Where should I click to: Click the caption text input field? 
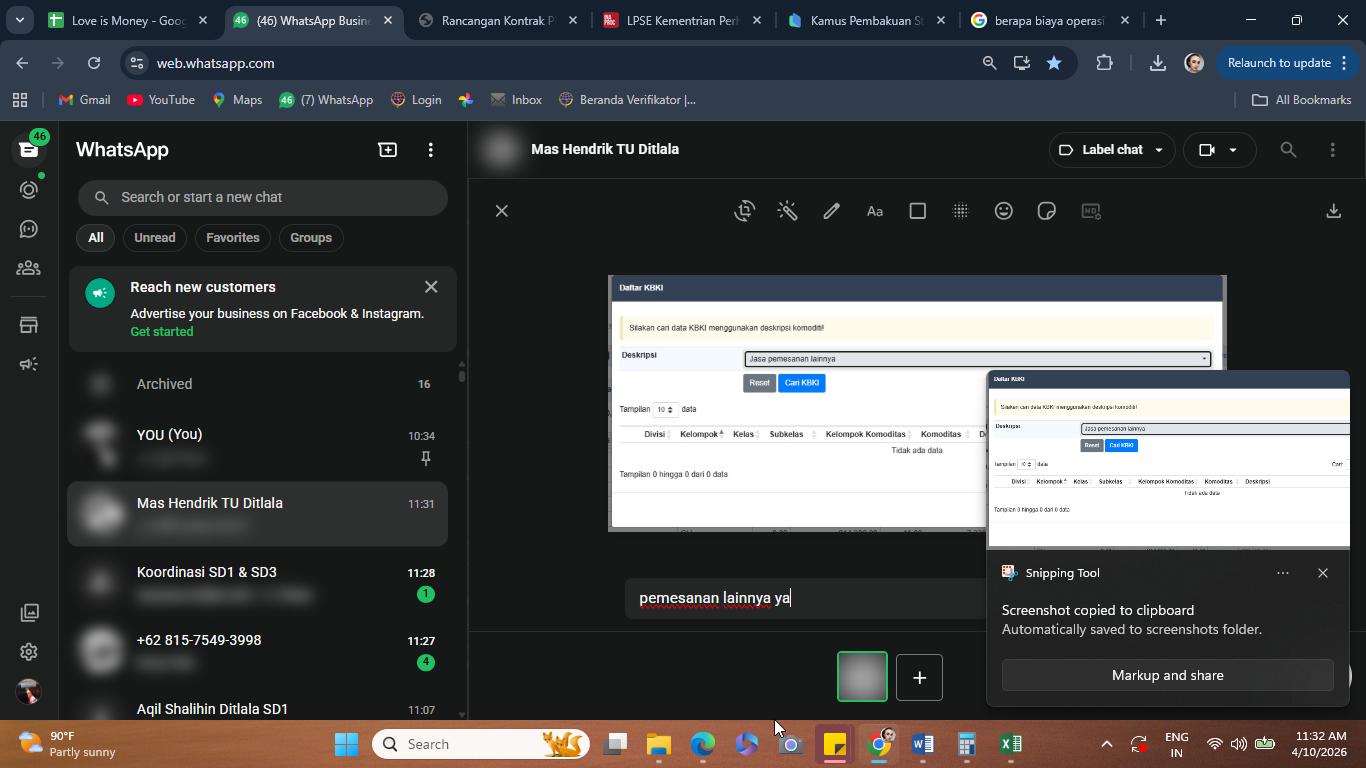(x=805, y=598)
